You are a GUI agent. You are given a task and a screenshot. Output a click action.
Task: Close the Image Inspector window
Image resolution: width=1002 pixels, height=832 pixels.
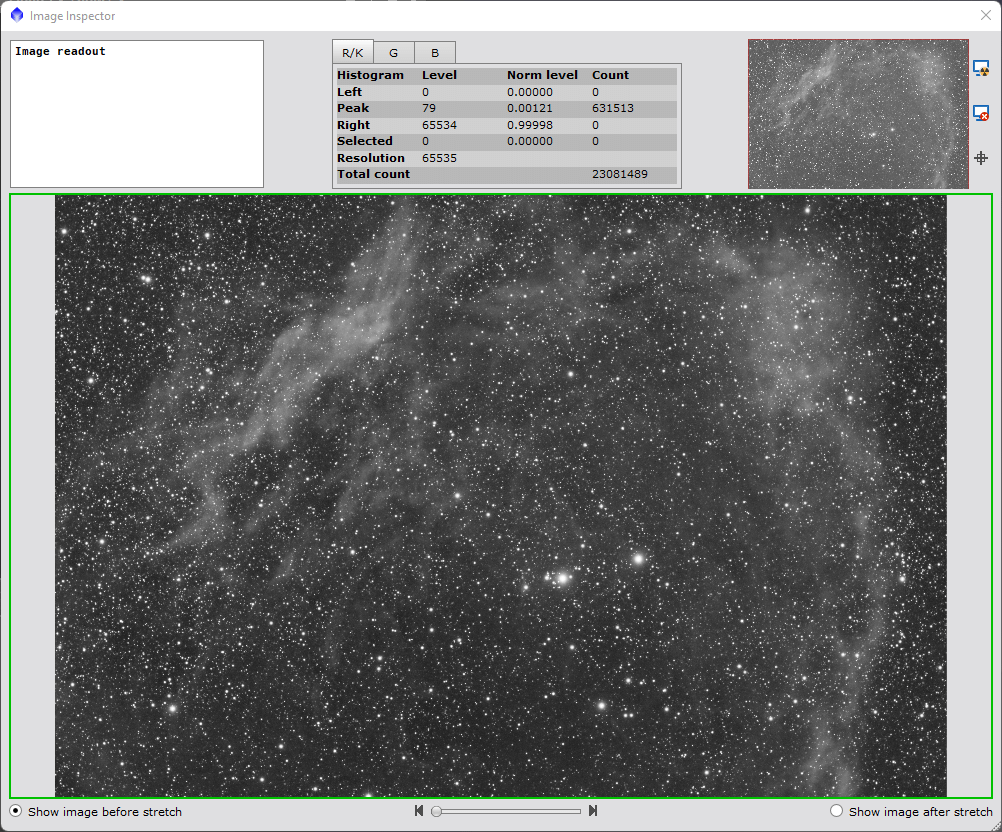click(x=985, y=15)
